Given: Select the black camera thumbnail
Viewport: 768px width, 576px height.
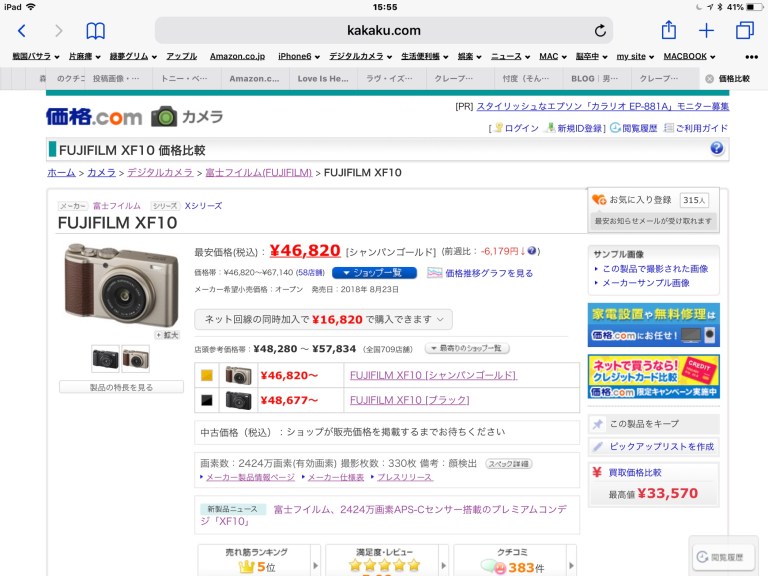Looking at the screenshot, I should pos(105,358).
